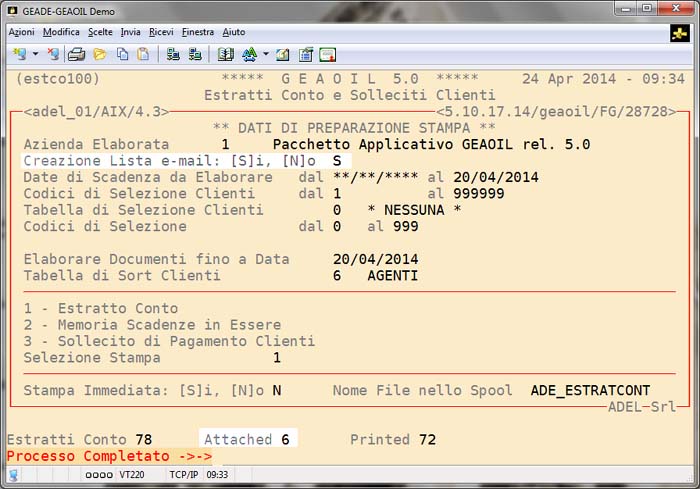This screenshot has width=700, height=489.
Task: Open the Scelte menu
Action: [x=100, y=32]
